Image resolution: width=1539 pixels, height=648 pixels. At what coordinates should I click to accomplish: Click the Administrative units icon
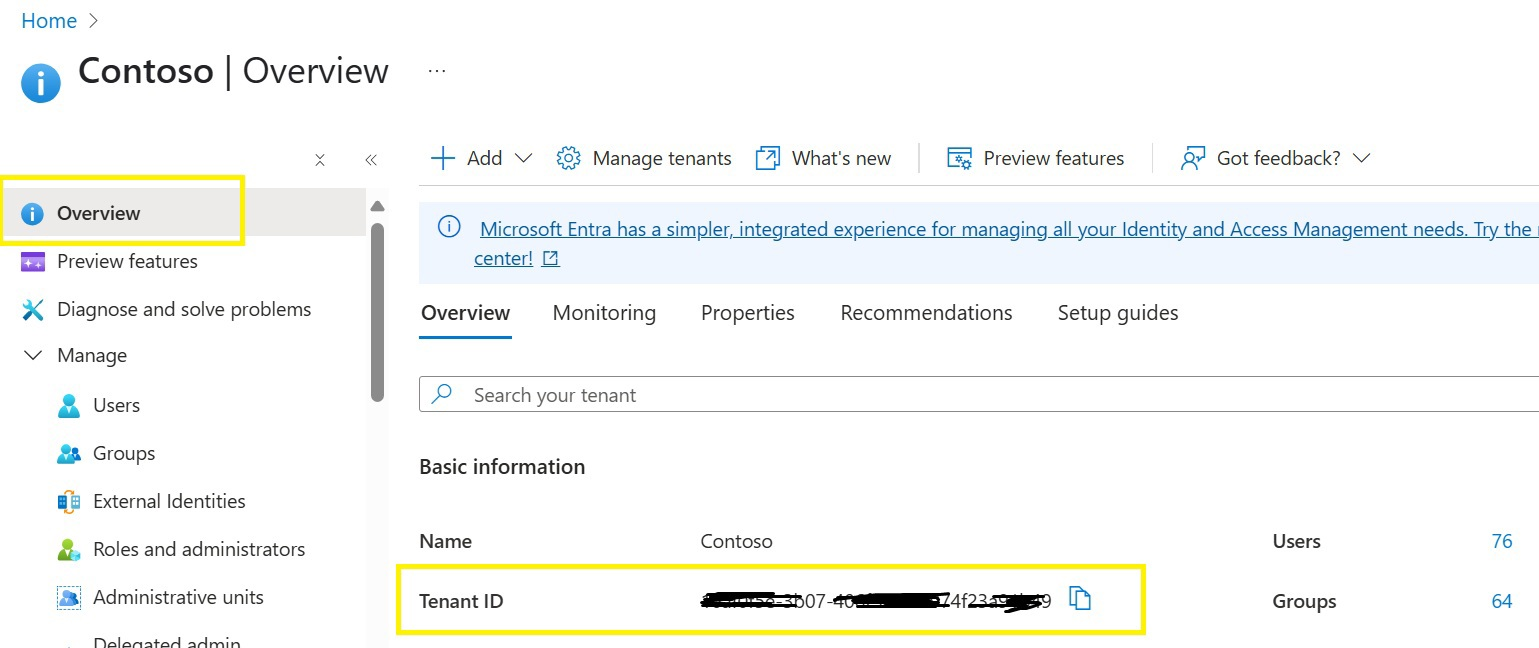pyautogui.click(x=69, y=598)
